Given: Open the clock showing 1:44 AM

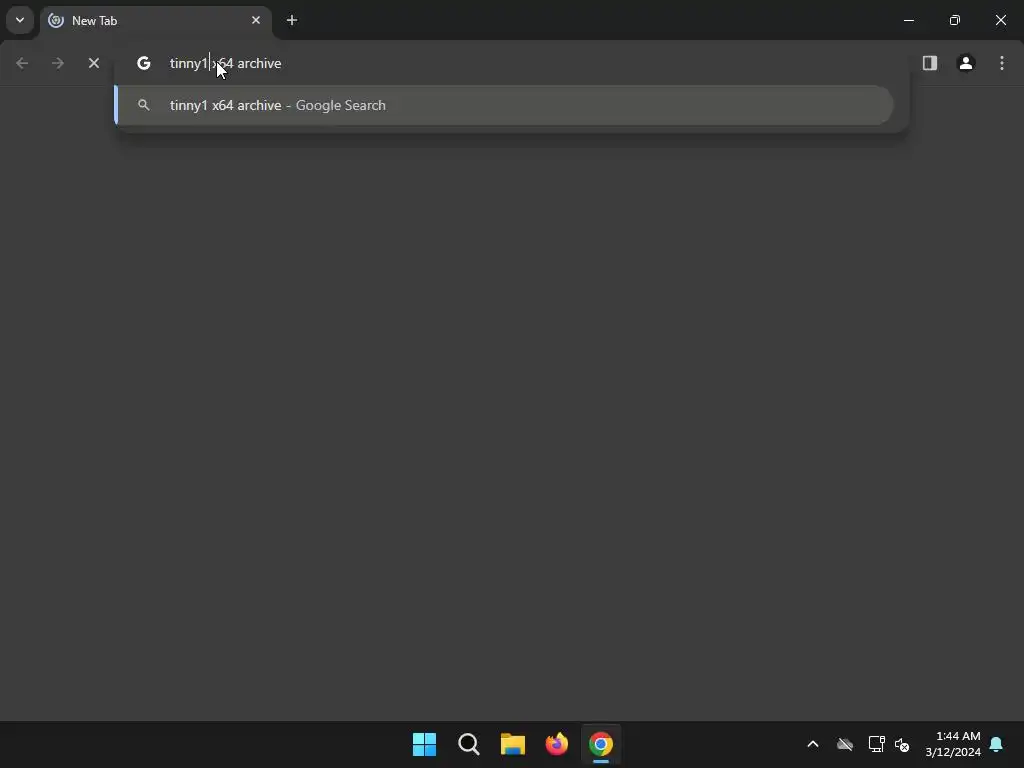Looking at the screenshot, I should [x=953, y=744].
